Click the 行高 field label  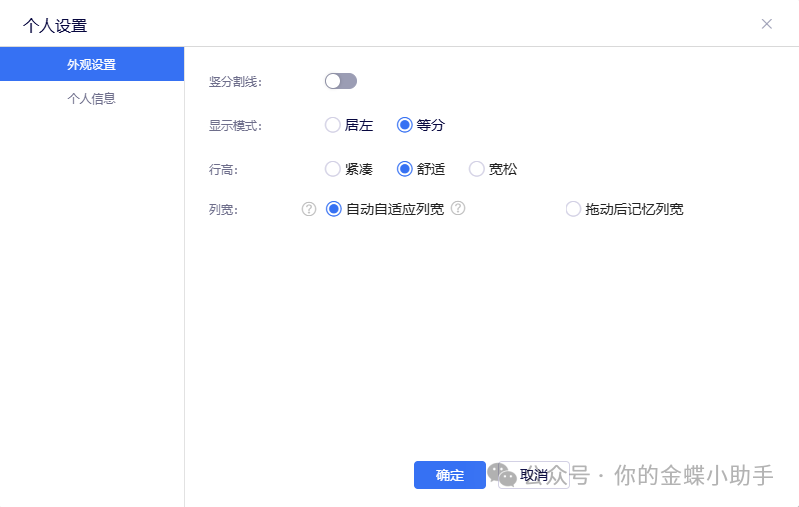click(x=223, y=170)
